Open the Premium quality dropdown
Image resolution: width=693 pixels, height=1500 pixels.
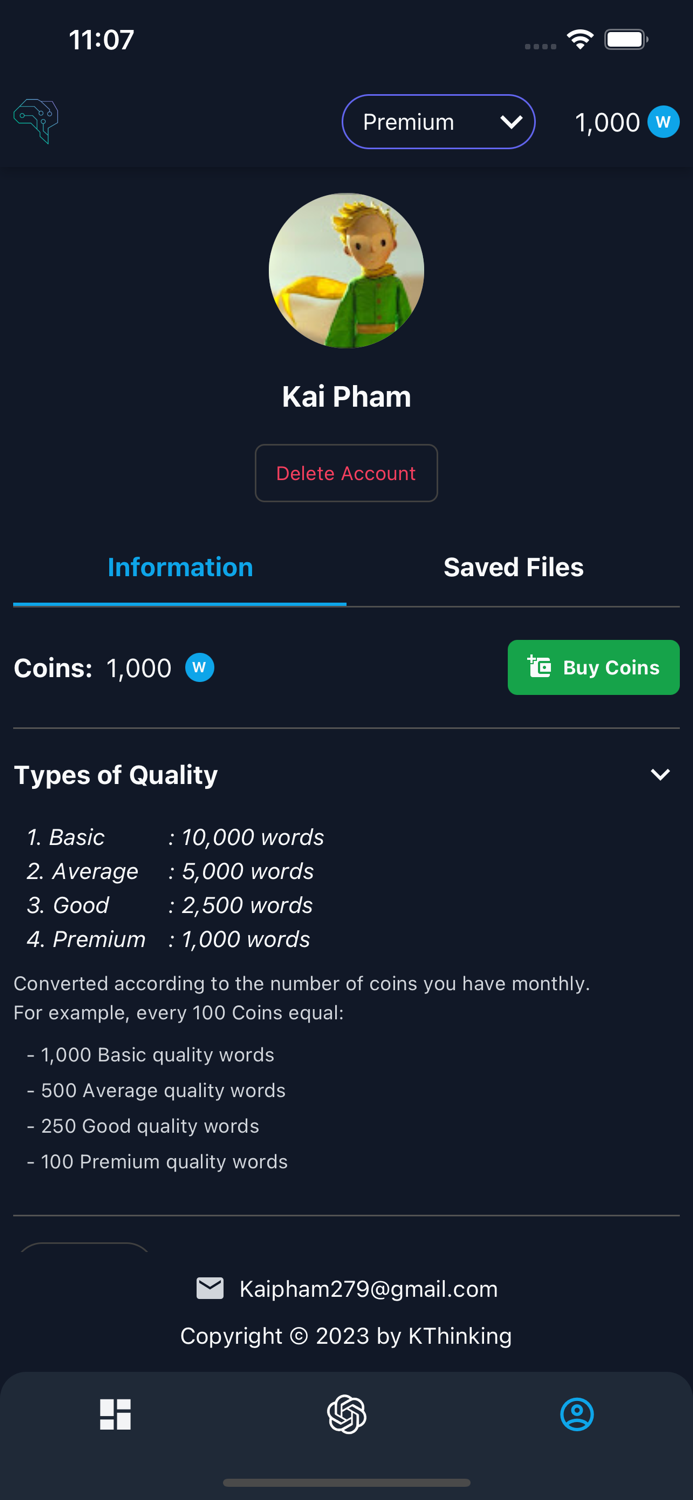[438, 122]
